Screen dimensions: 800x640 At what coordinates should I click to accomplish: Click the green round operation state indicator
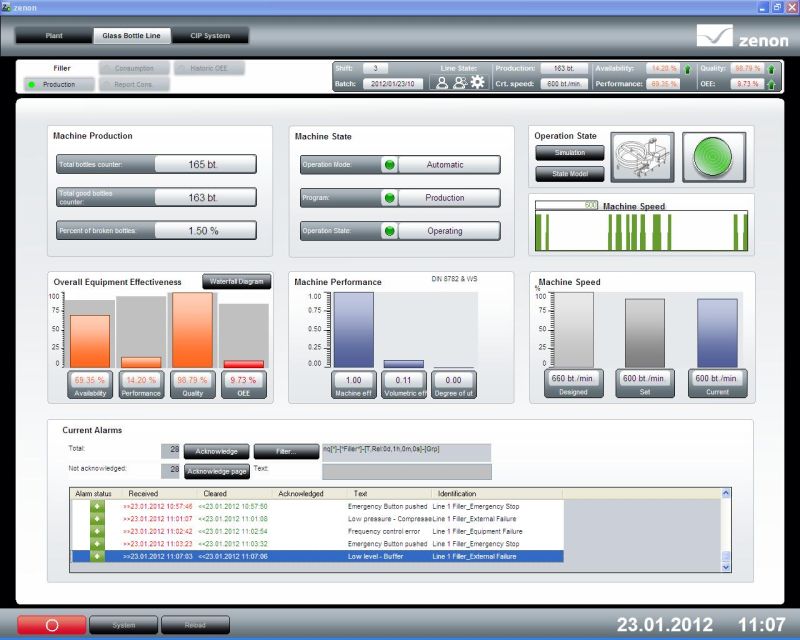coord(714,157)
